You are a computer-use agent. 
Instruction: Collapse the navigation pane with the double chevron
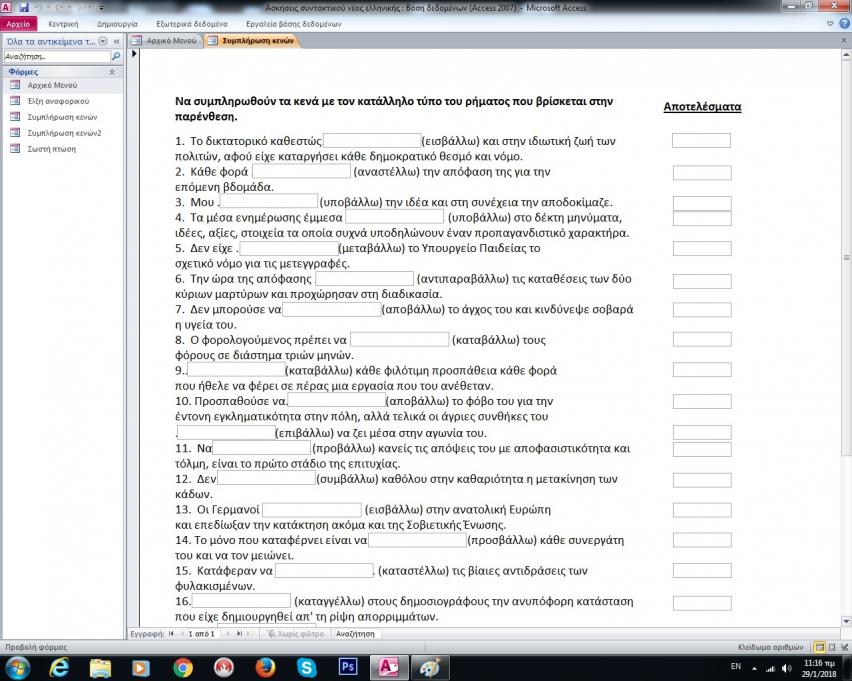[x=116, y=41]
